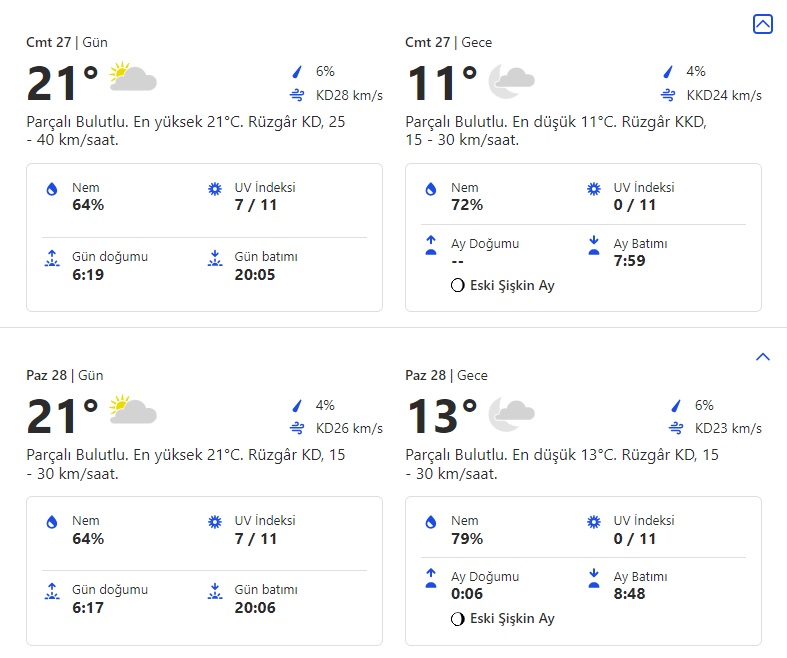Click raindrop icon beside 6% on Cmt 27 Gün

coord(296,72)
